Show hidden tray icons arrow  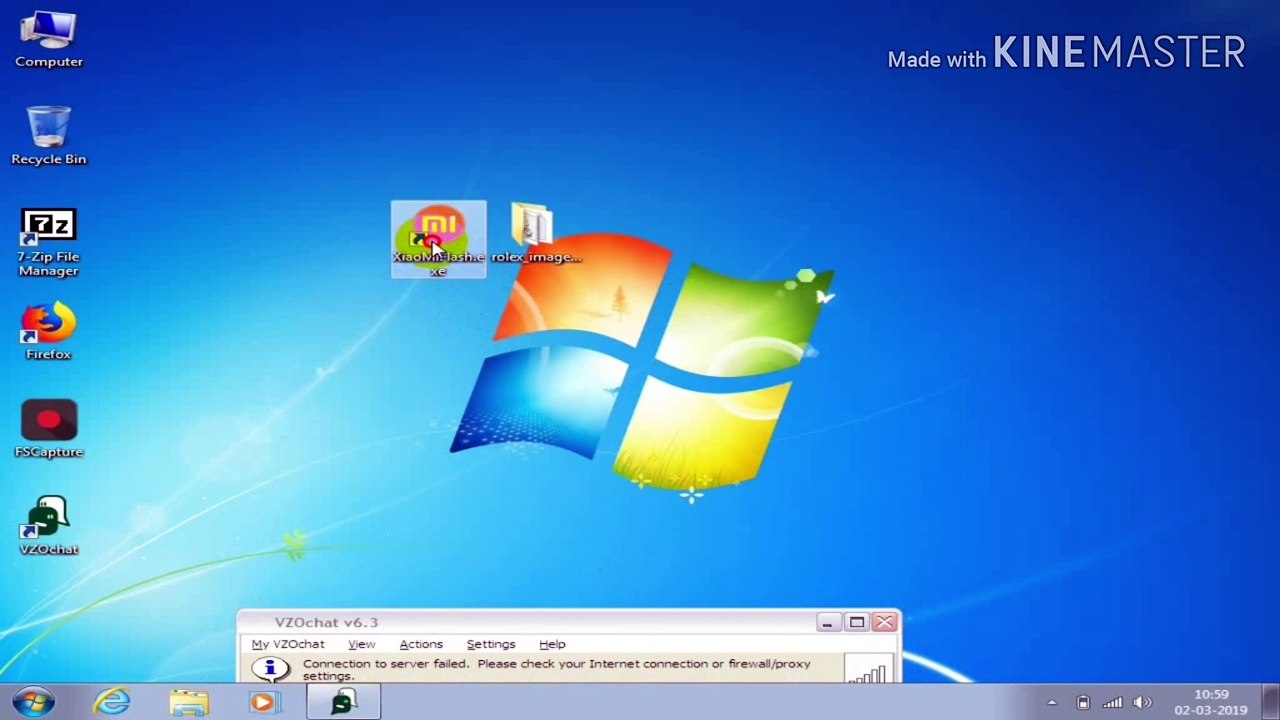point(1051,703)
